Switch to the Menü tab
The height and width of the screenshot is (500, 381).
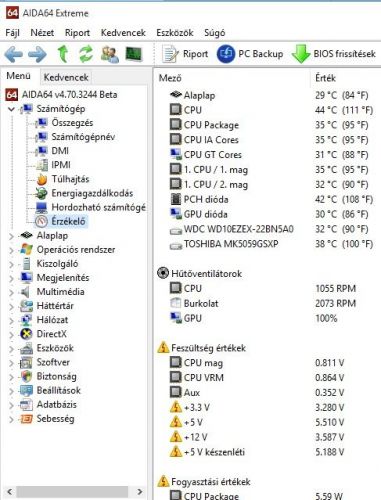click(x=19, y=76)
